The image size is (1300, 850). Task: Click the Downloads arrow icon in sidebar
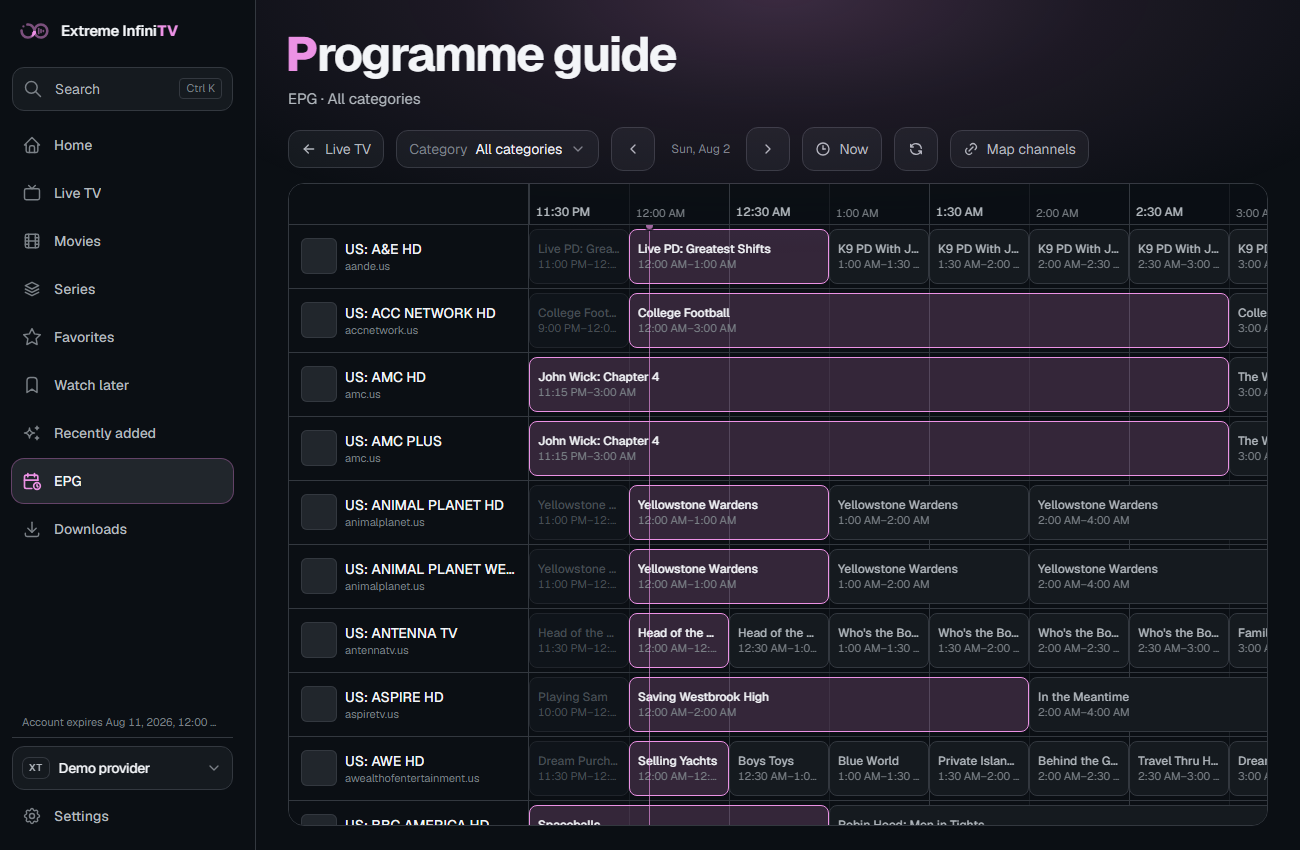pyautogui.click(x=32, y=529)
